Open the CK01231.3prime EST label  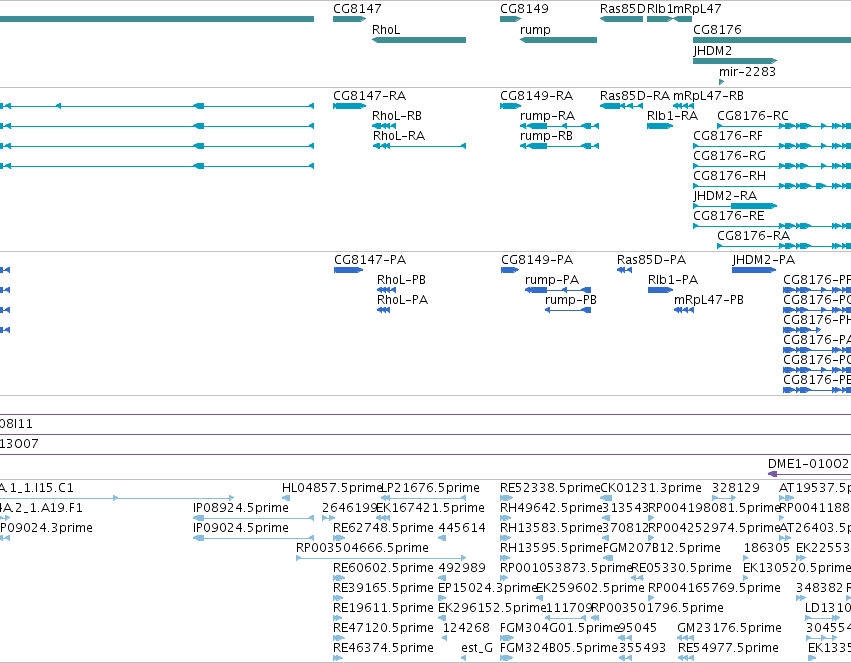click(x=651, y=488)
